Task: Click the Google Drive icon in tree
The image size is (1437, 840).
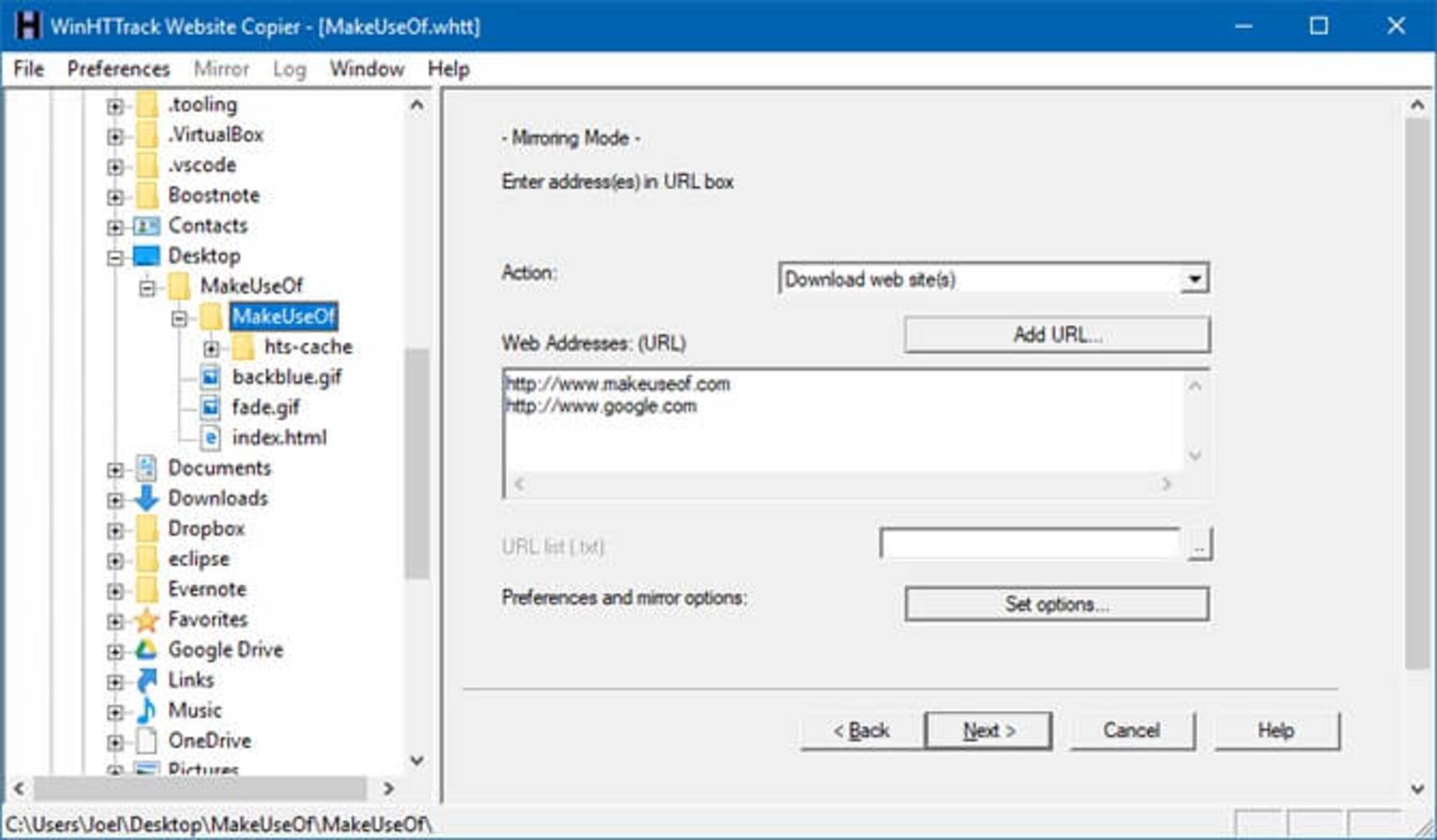Action: coord(147,649)
